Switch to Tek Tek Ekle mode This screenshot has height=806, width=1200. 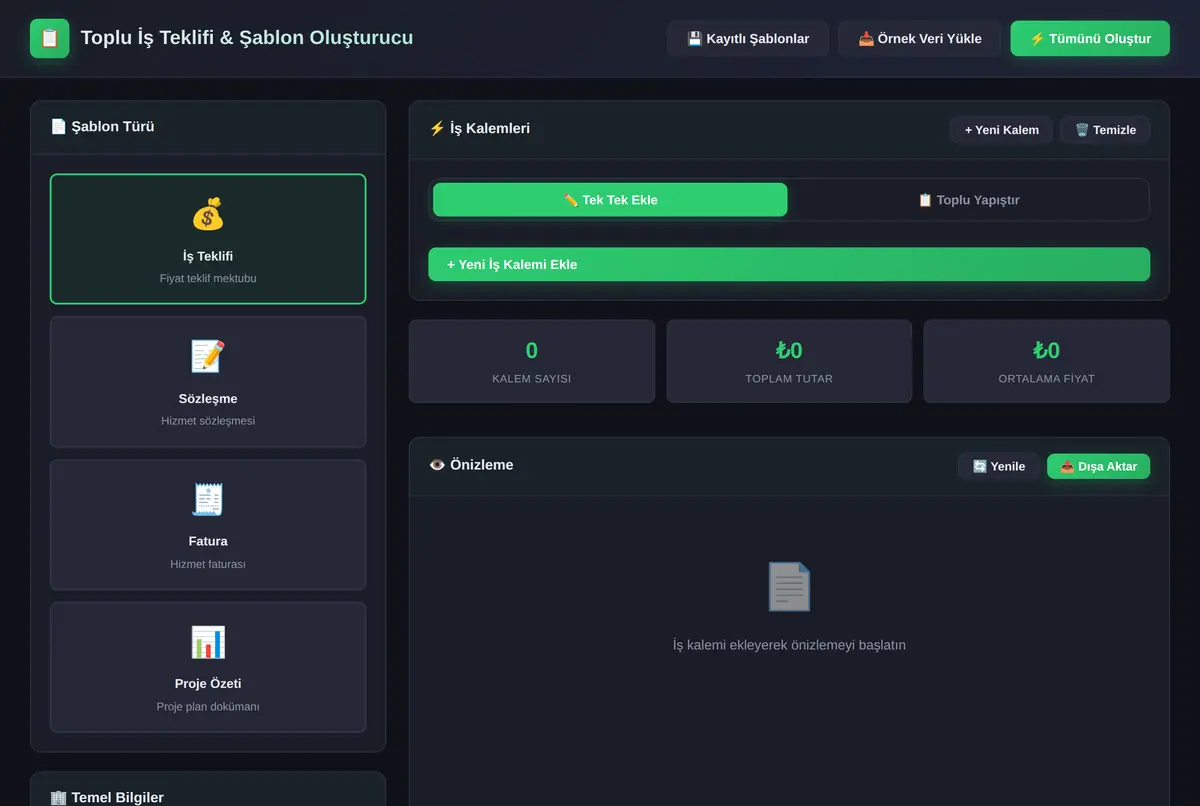coord(610,200)
